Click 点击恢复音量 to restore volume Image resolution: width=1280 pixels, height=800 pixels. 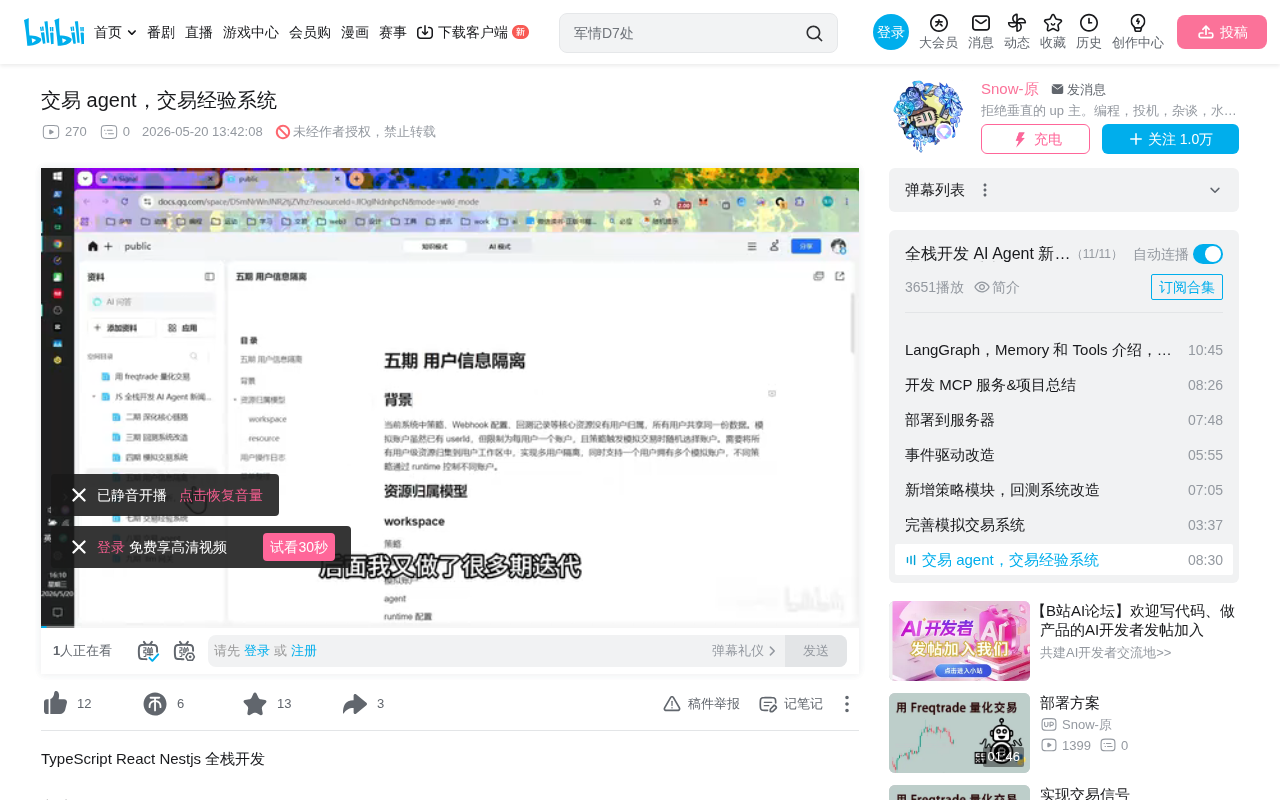pos(221,495)
